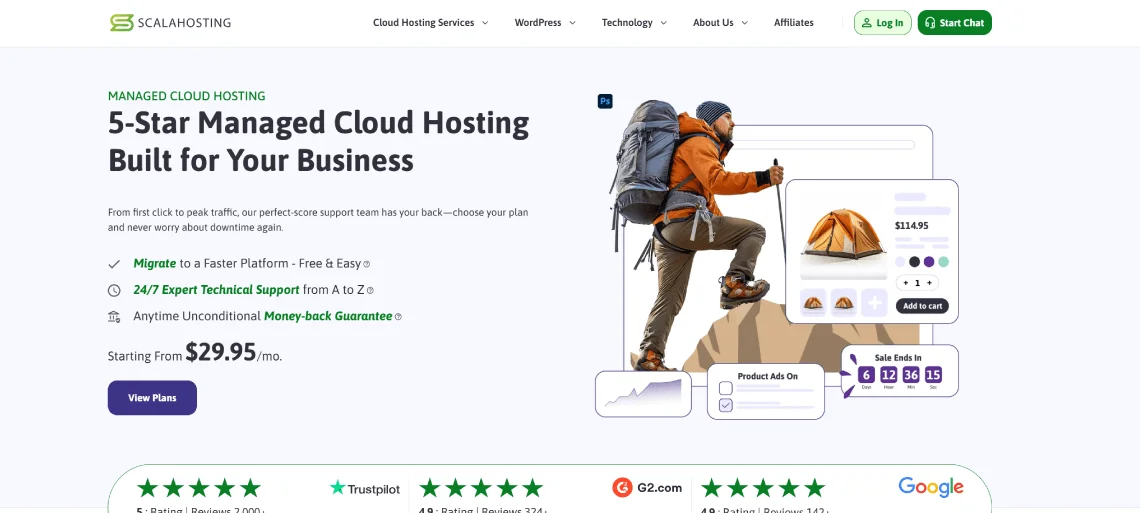1140x513 pixels.
Task: Click the Hour countdown tile showing 12
Action: coord(888,375)
